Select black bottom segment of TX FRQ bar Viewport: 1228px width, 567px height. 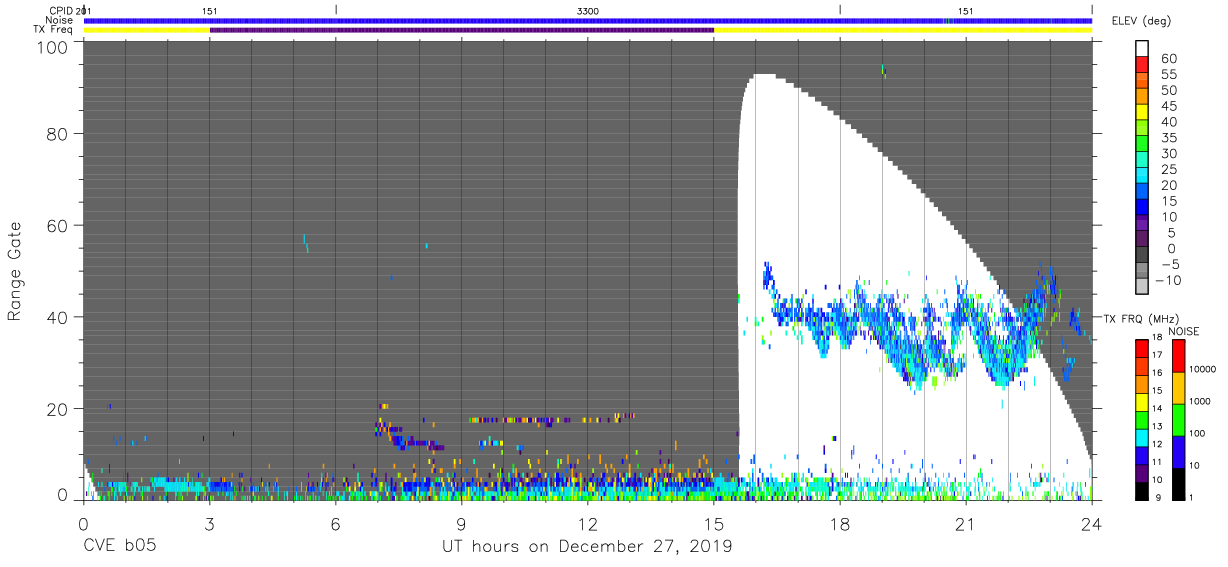tap(1142, 489)
